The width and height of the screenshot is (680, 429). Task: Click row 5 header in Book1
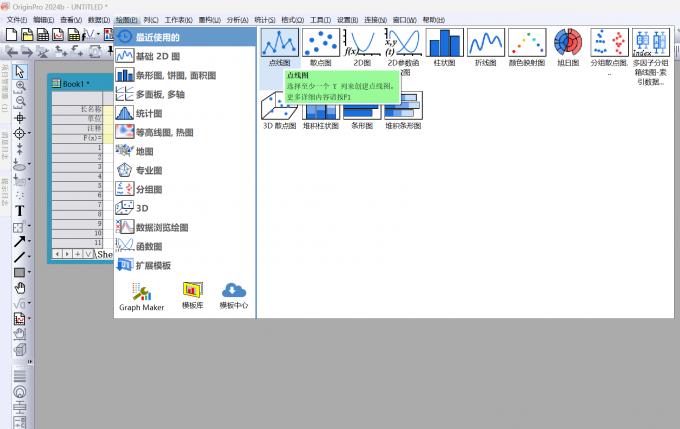pyautogui.click(x=77, y=186)
